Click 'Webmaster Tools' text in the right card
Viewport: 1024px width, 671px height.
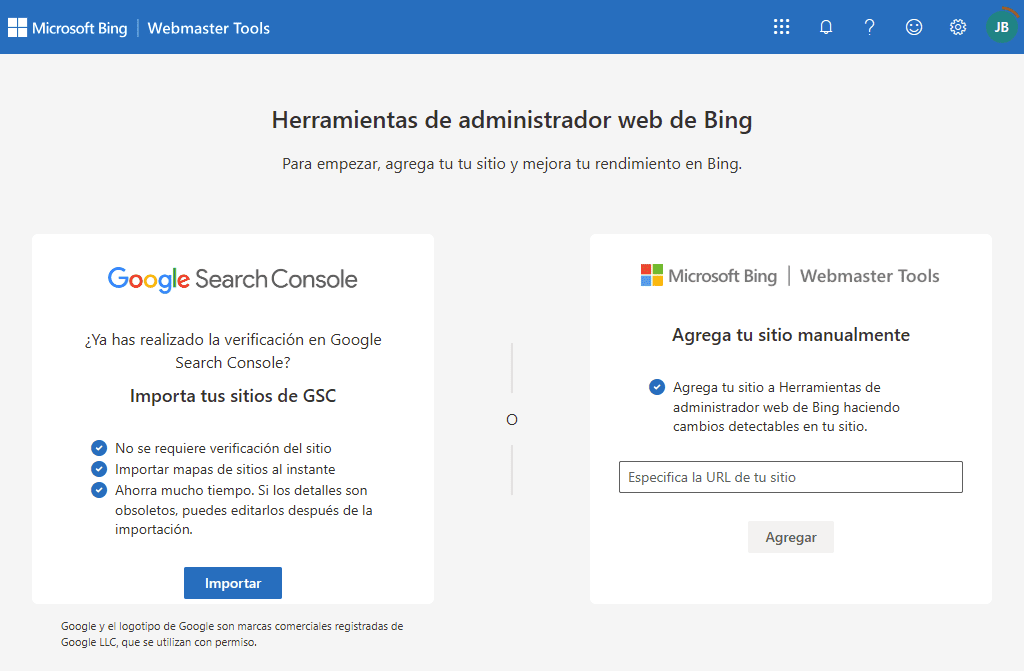coord(870,276)
